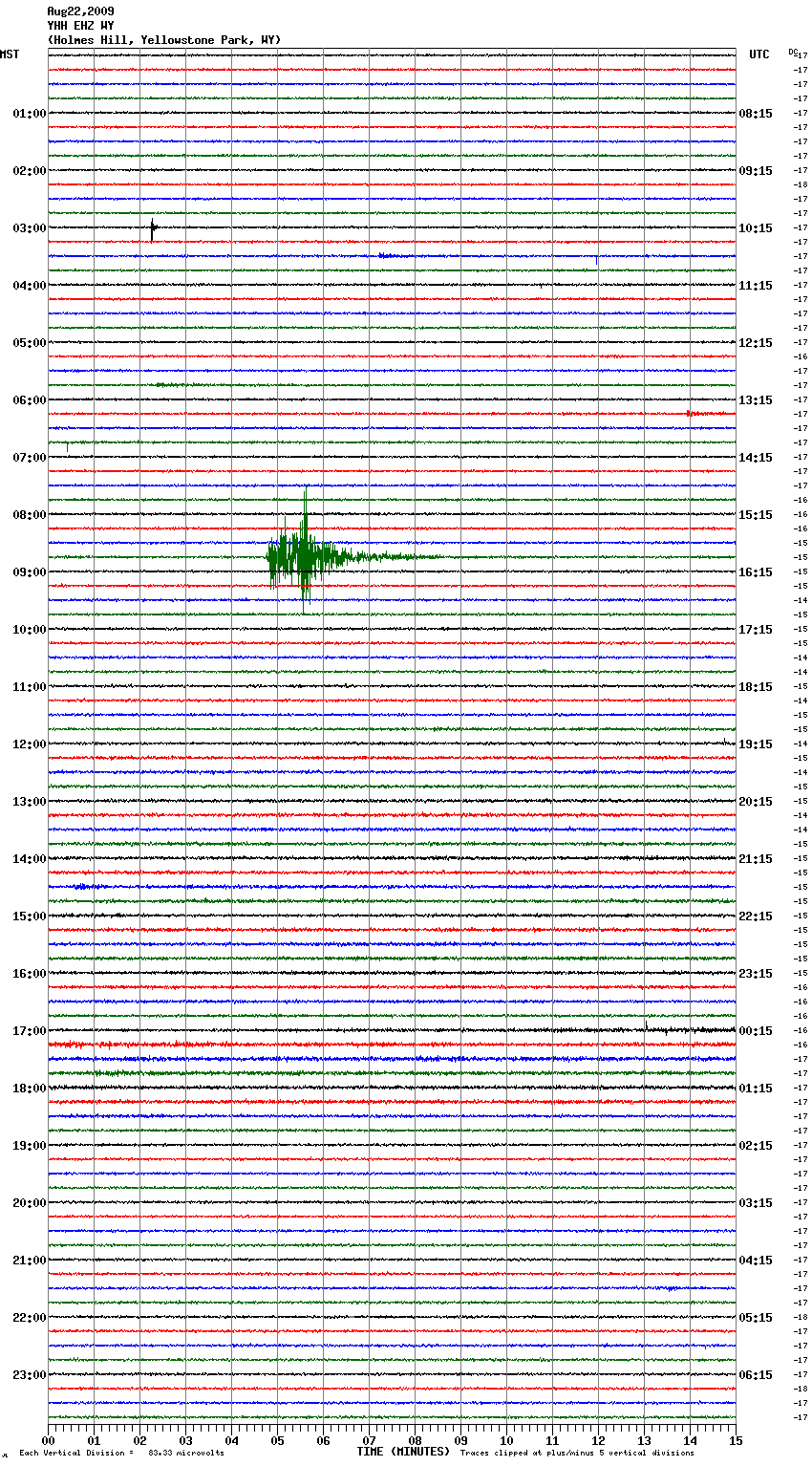Select the 23:00 MST time label
Image resolution: width=812 pixels, height=1466 pixels.
pyautogui.click(x=30, y=1375)
